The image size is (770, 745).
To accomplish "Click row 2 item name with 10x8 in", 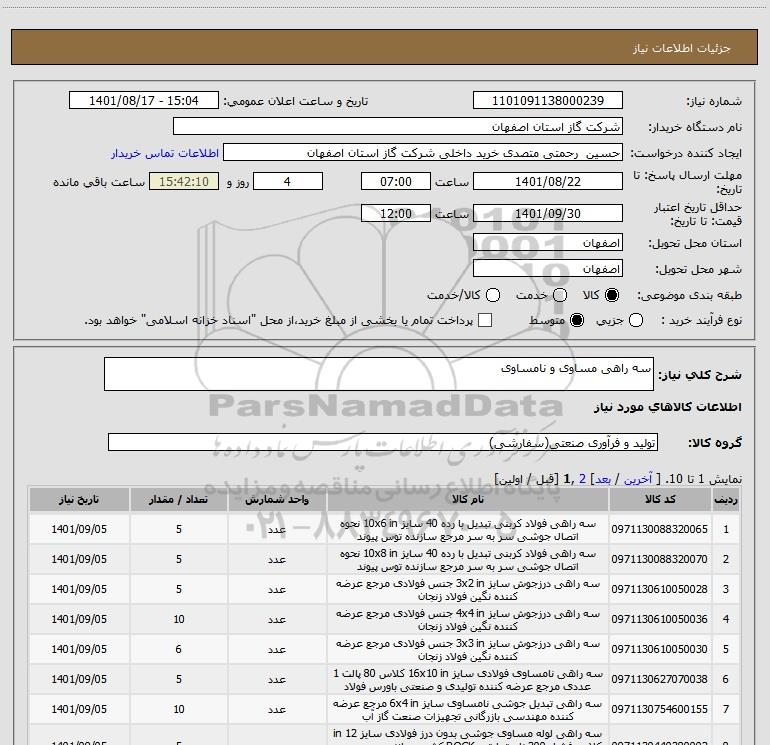I will [x=468, y=560].
